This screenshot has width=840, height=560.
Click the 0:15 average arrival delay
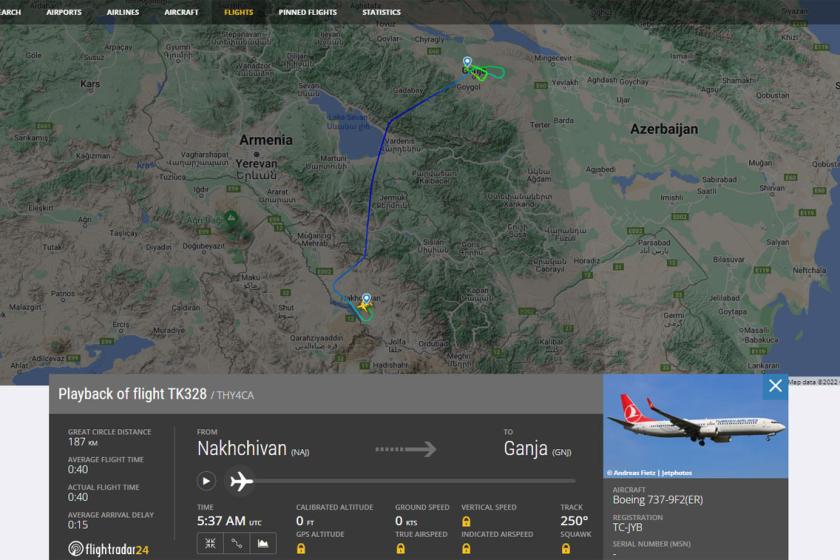point(78,525)
